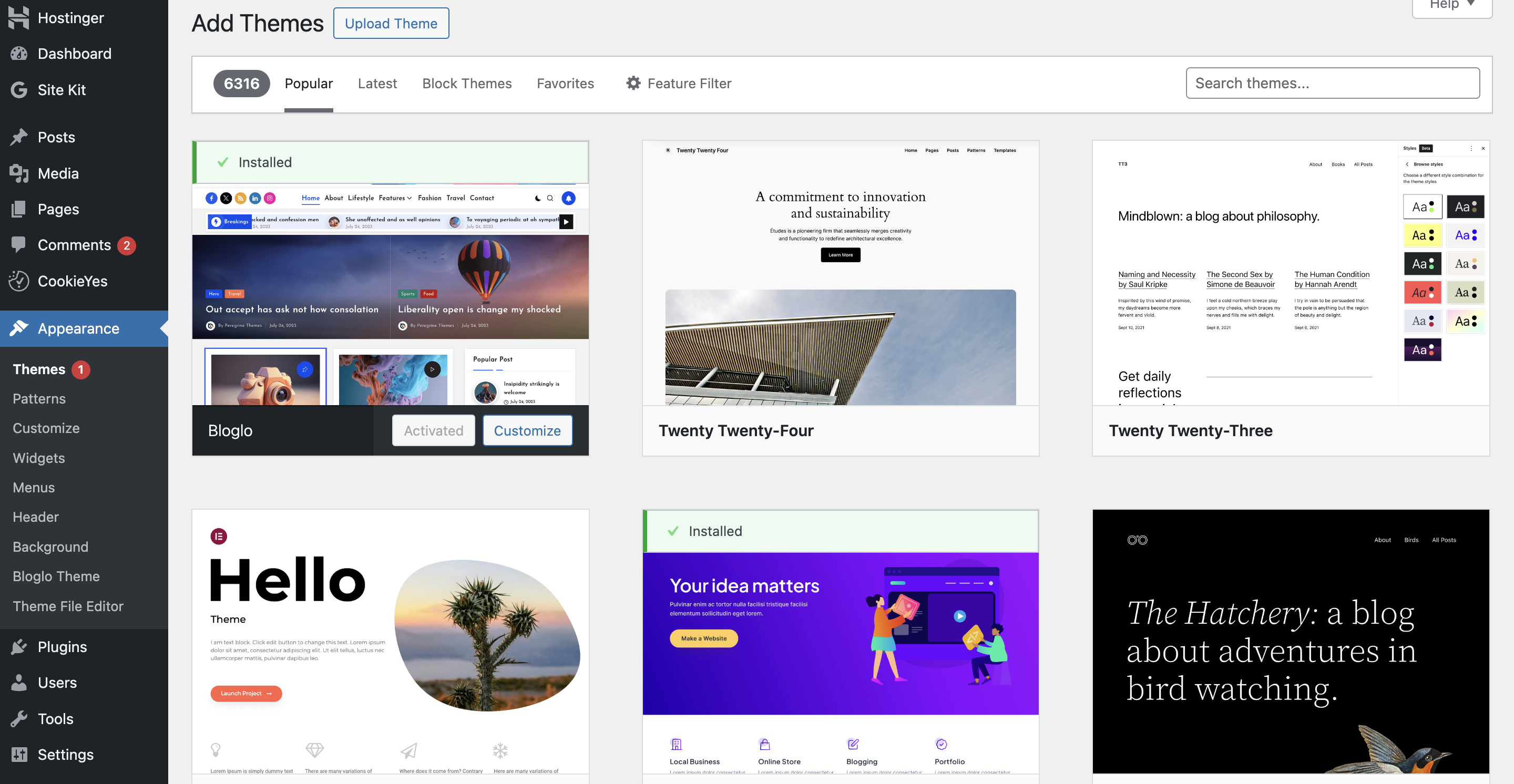Click the Bloglo theme name
Image resolution: width=1514 pixels, height=784 pixels.
230,430
